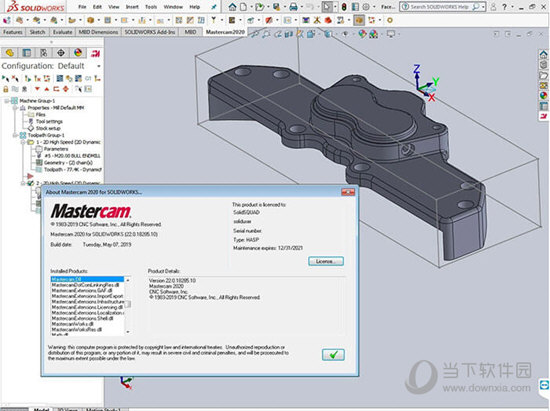This screenshot has height=411, width=550.
Task: Click the select all operations icon
Action: click(x=5, y=78)
